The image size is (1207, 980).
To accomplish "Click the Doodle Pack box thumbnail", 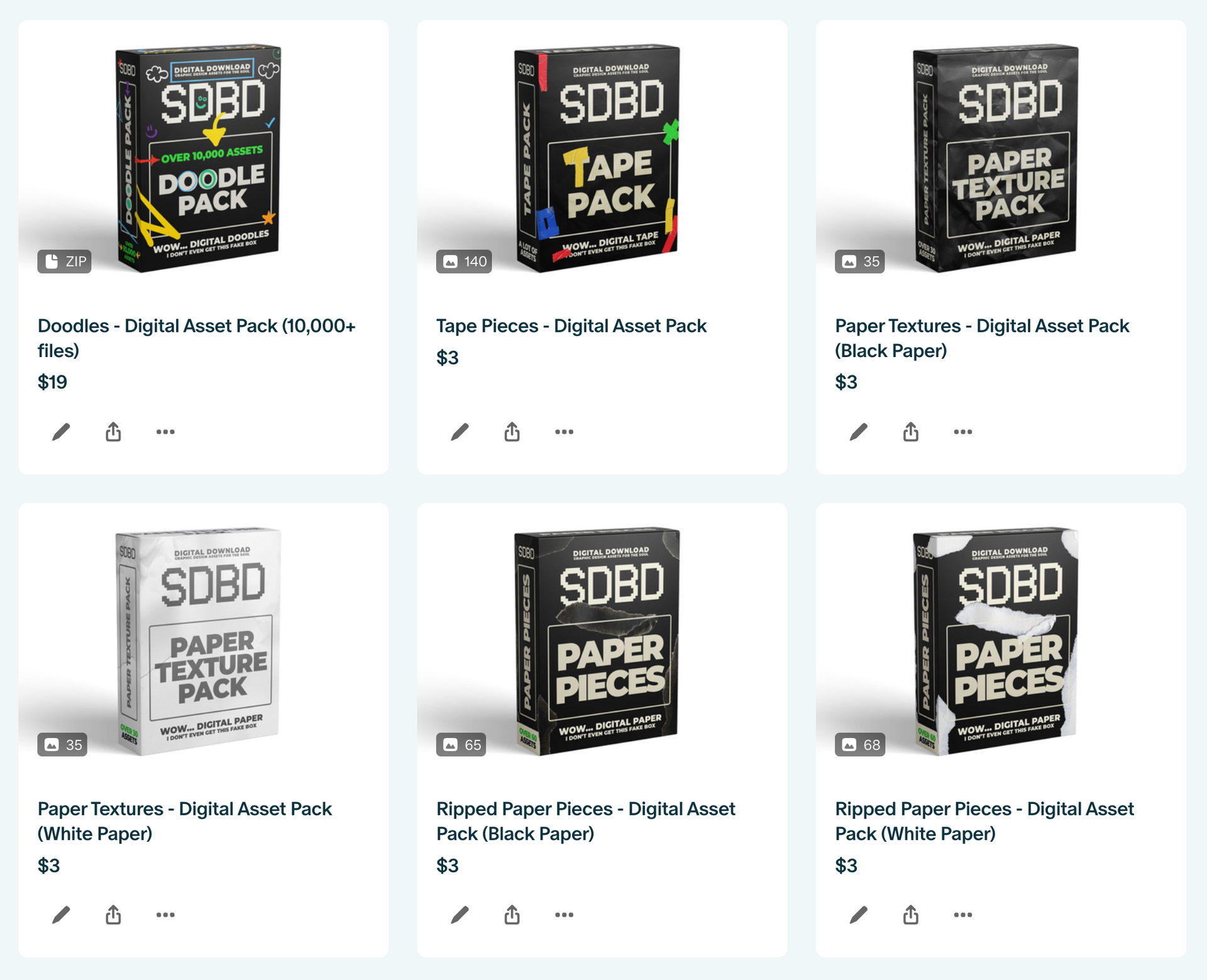I will [x=199, y=158].
